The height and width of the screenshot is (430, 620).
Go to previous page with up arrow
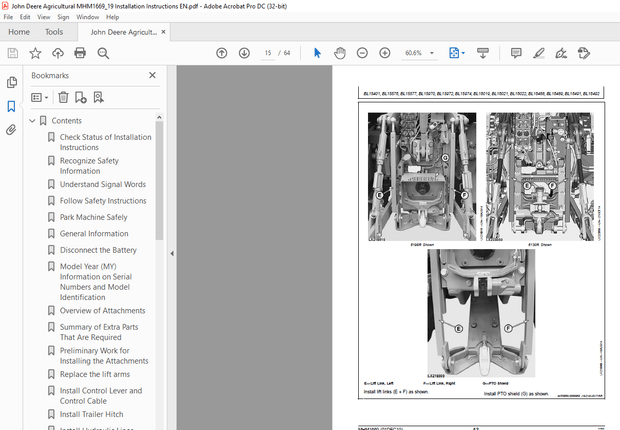[x=221, y=53]
